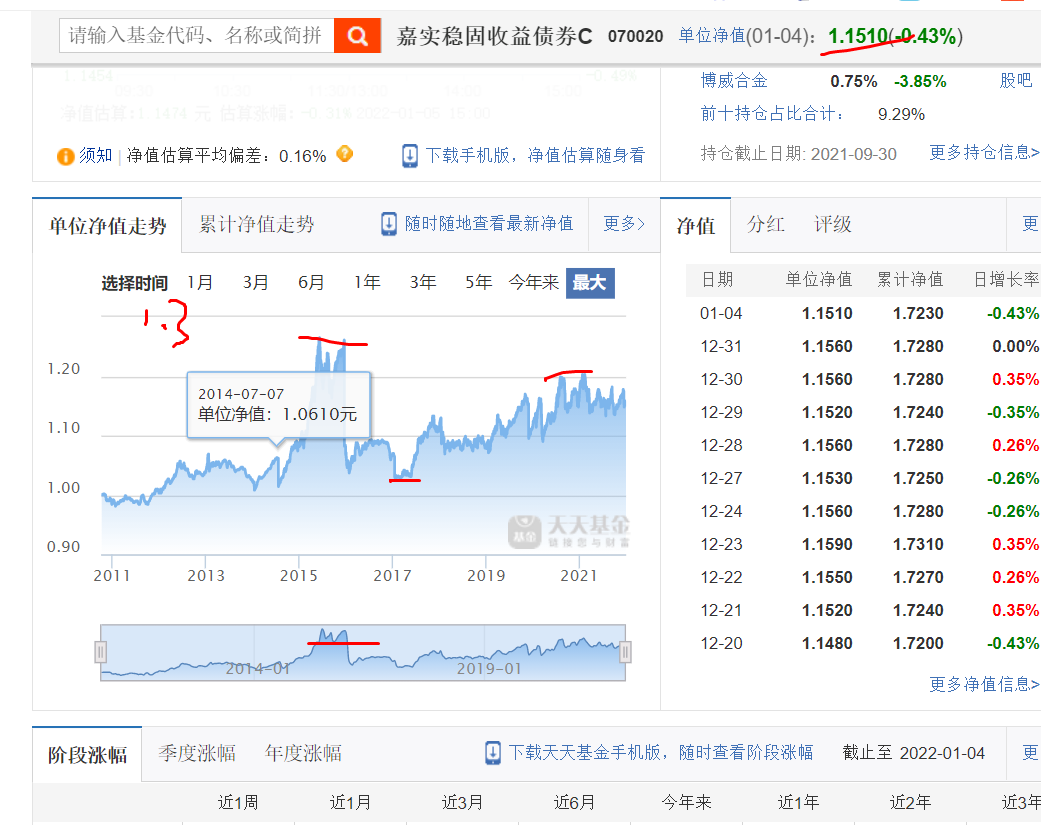This screenshot has height=825, width=1041.
Task: Switch to 年度涨幅 tab
Action: [303, 753]
